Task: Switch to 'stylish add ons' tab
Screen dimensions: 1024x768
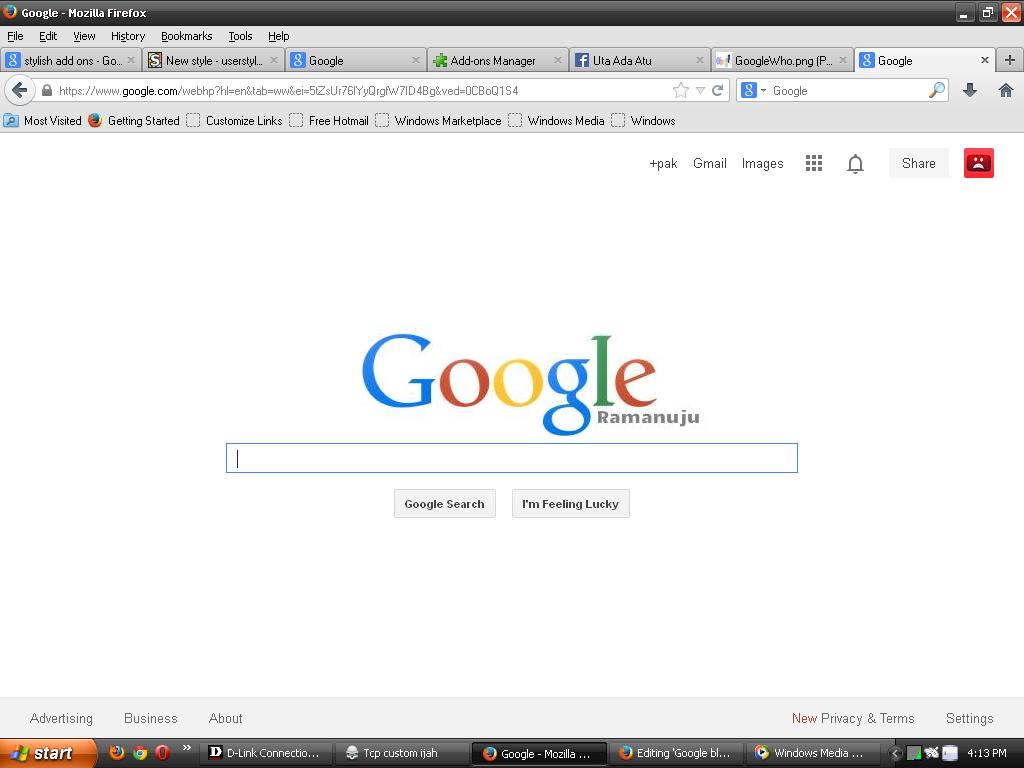Action: point(71,60)
